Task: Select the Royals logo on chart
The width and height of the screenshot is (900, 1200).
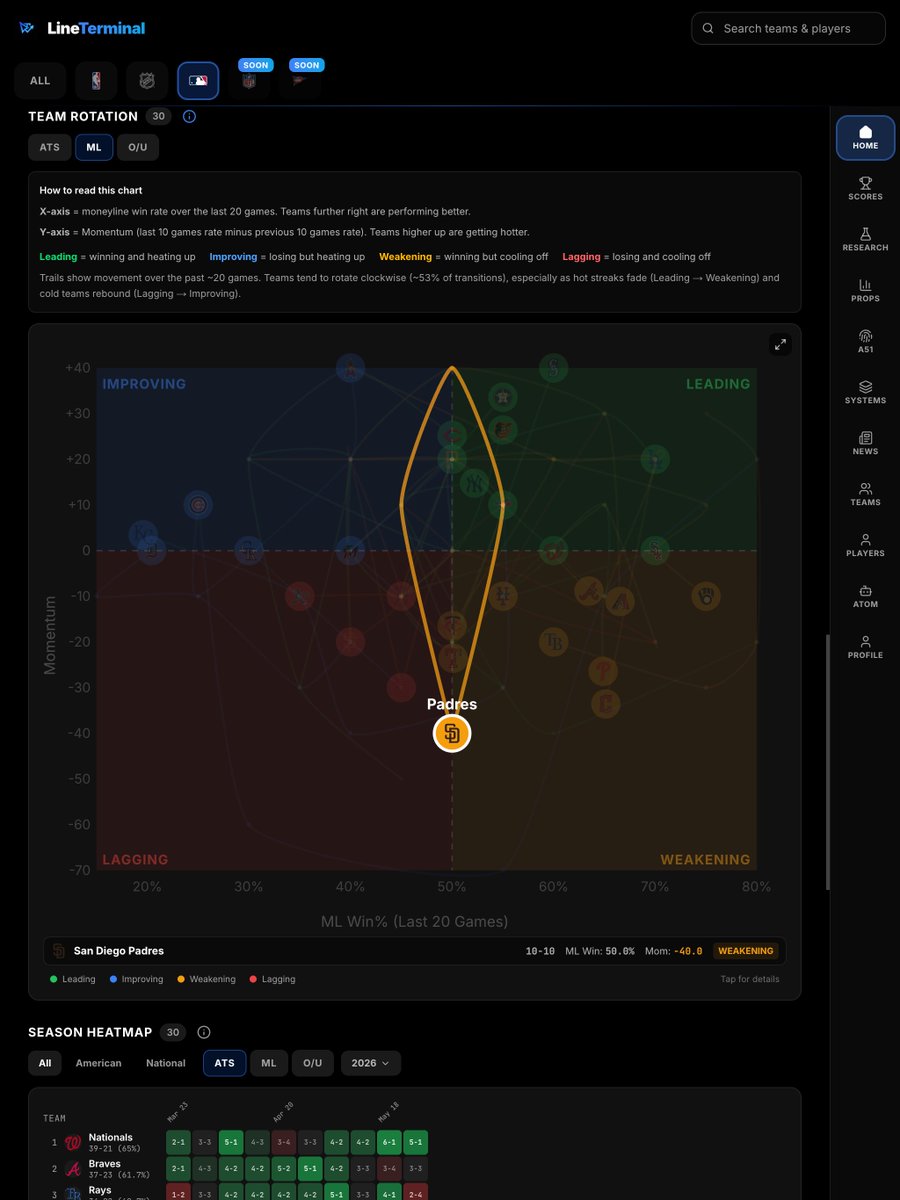Action: (143, 534)
